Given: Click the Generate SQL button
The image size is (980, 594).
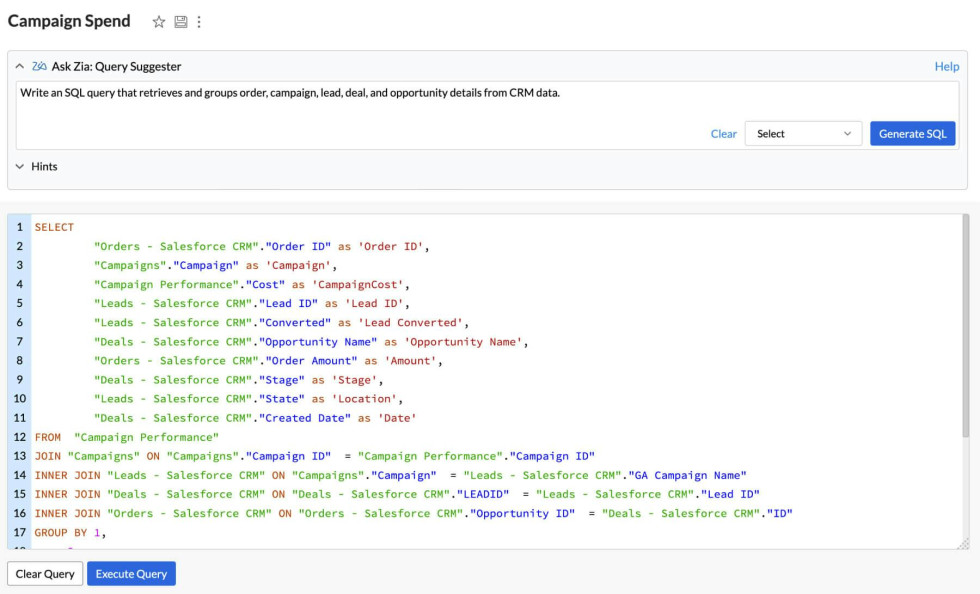Looking at the screenshot, I should coord(911,133).
